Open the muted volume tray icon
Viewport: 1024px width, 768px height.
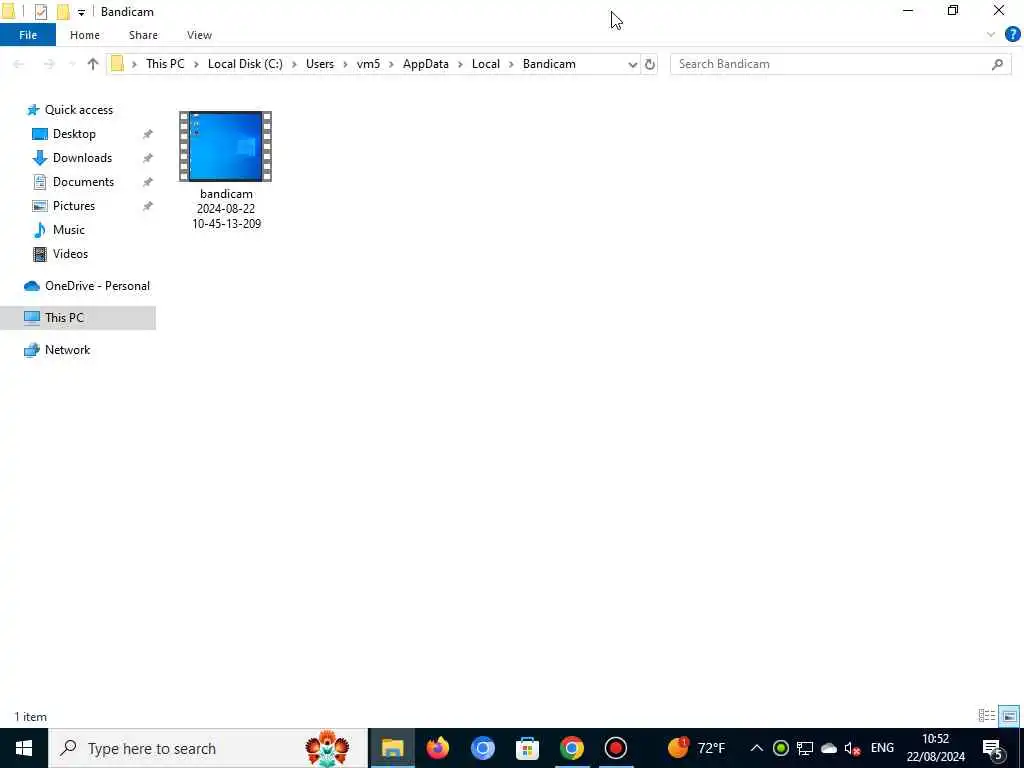coord(852,749)
